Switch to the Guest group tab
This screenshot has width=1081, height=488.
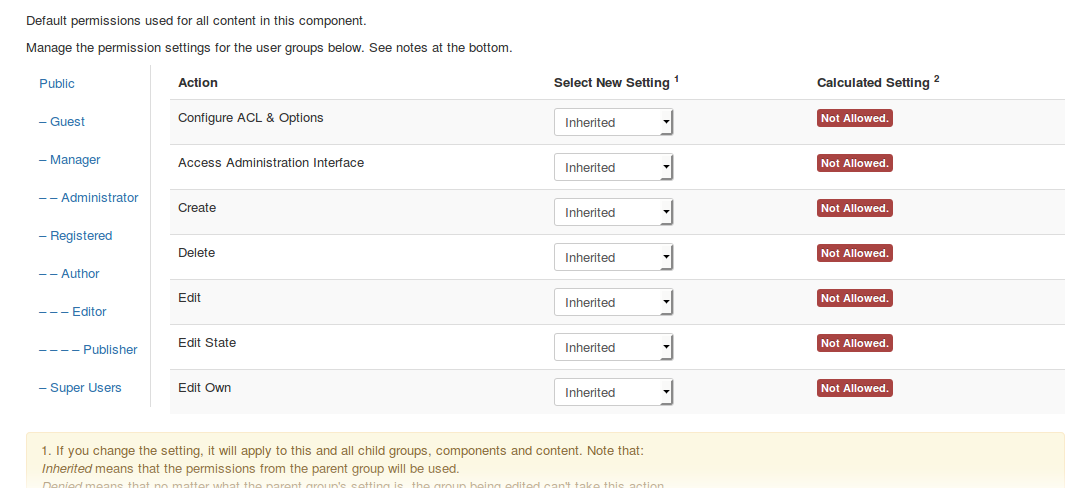[62, 122]
